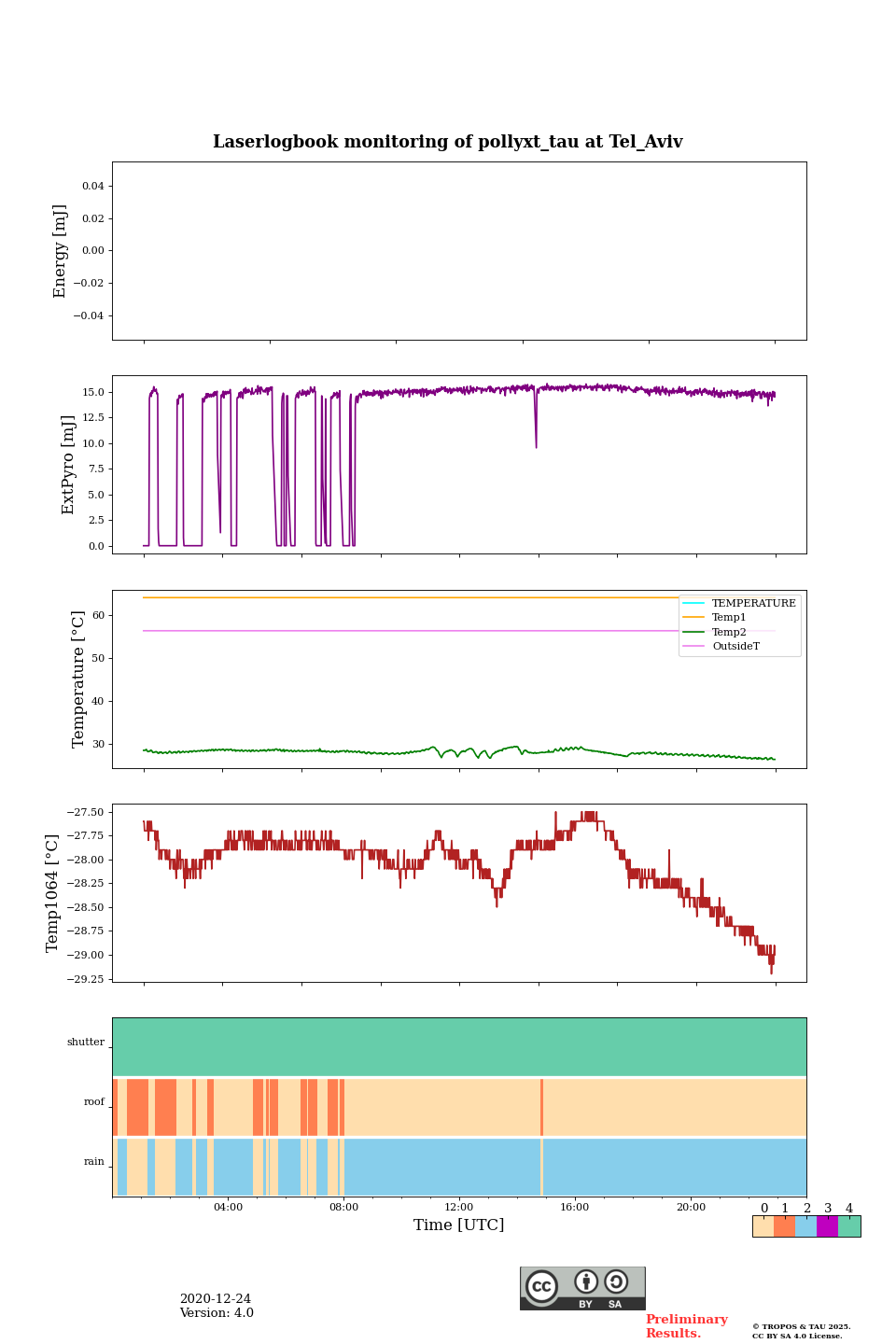This screenshot has width=896, height=1344.
Task: Click the ExtPyro [mJ] axis label
Action: click(68, 465)
